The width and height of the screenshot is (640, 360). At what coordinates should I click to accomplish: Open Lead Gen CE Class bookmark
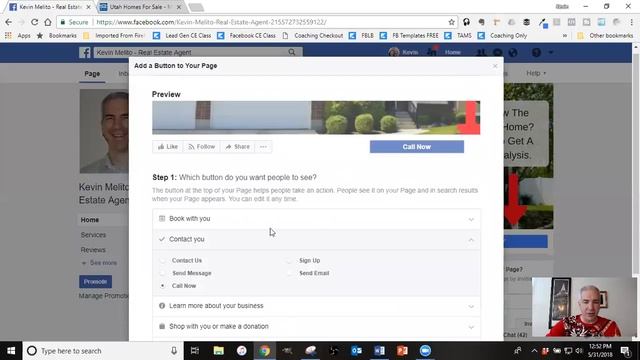(183, 36)
